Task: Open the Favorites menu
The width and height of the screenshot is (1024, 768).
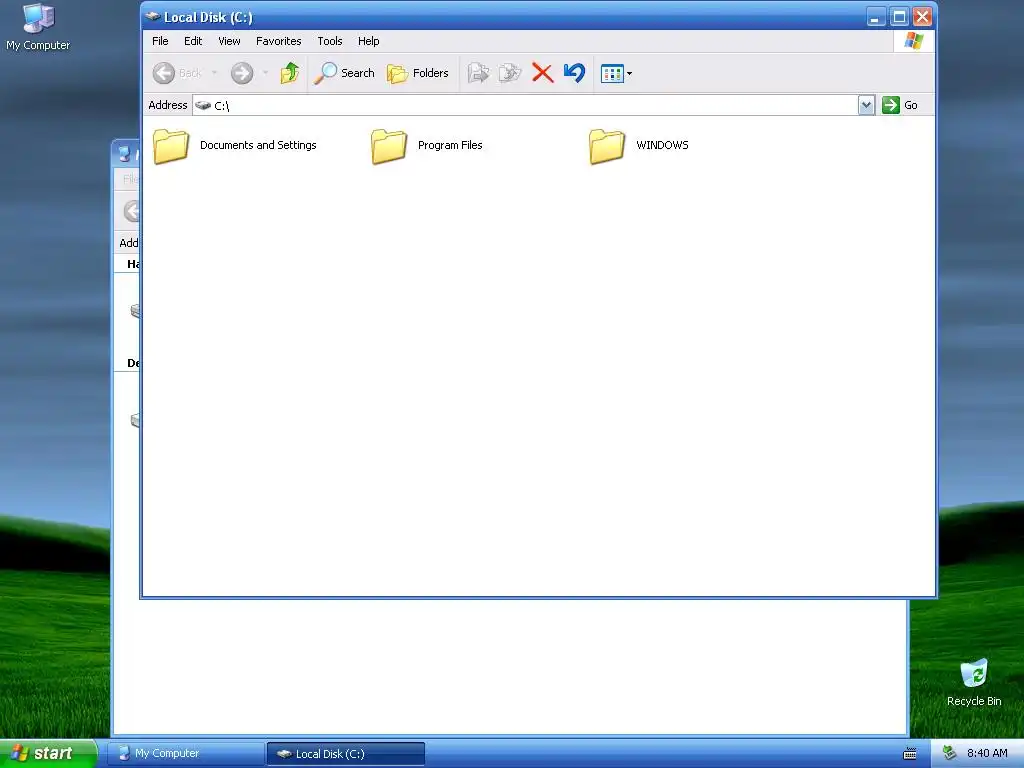Action: [278, 41]
